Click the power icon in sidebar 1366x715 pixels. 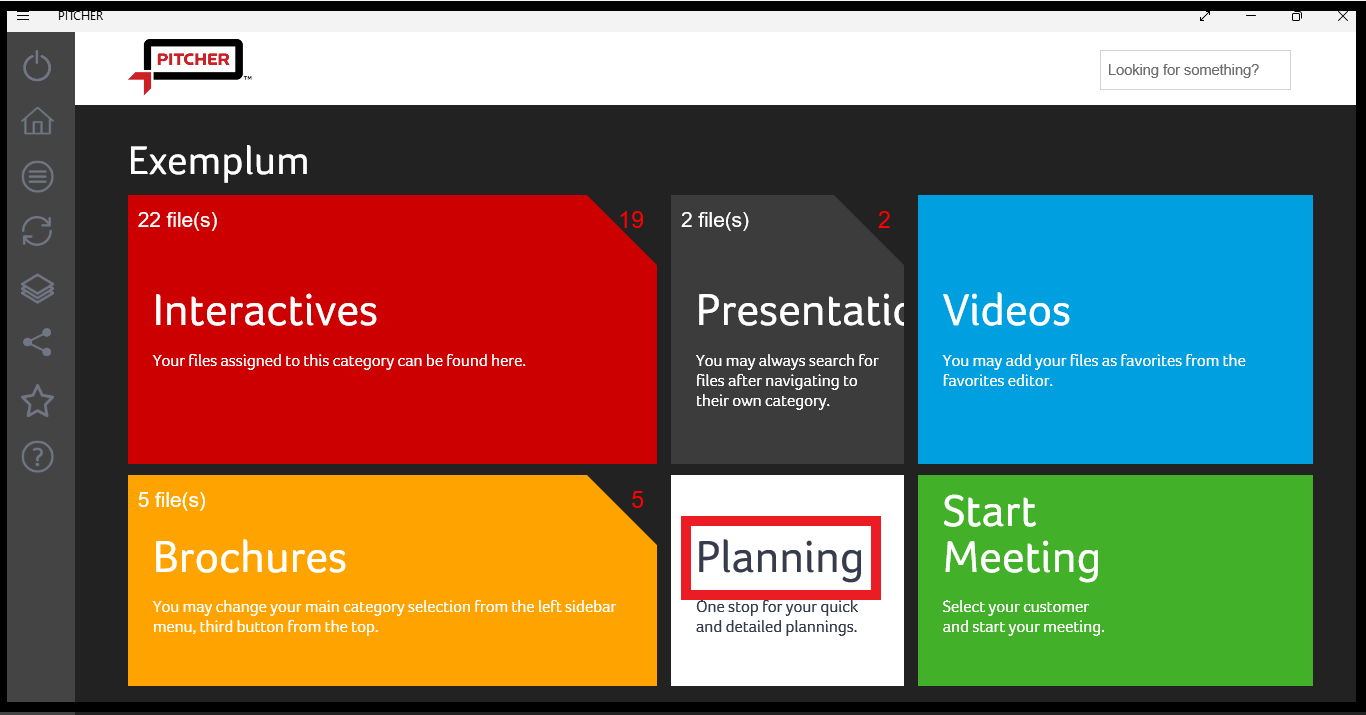[x=37, y=67]
